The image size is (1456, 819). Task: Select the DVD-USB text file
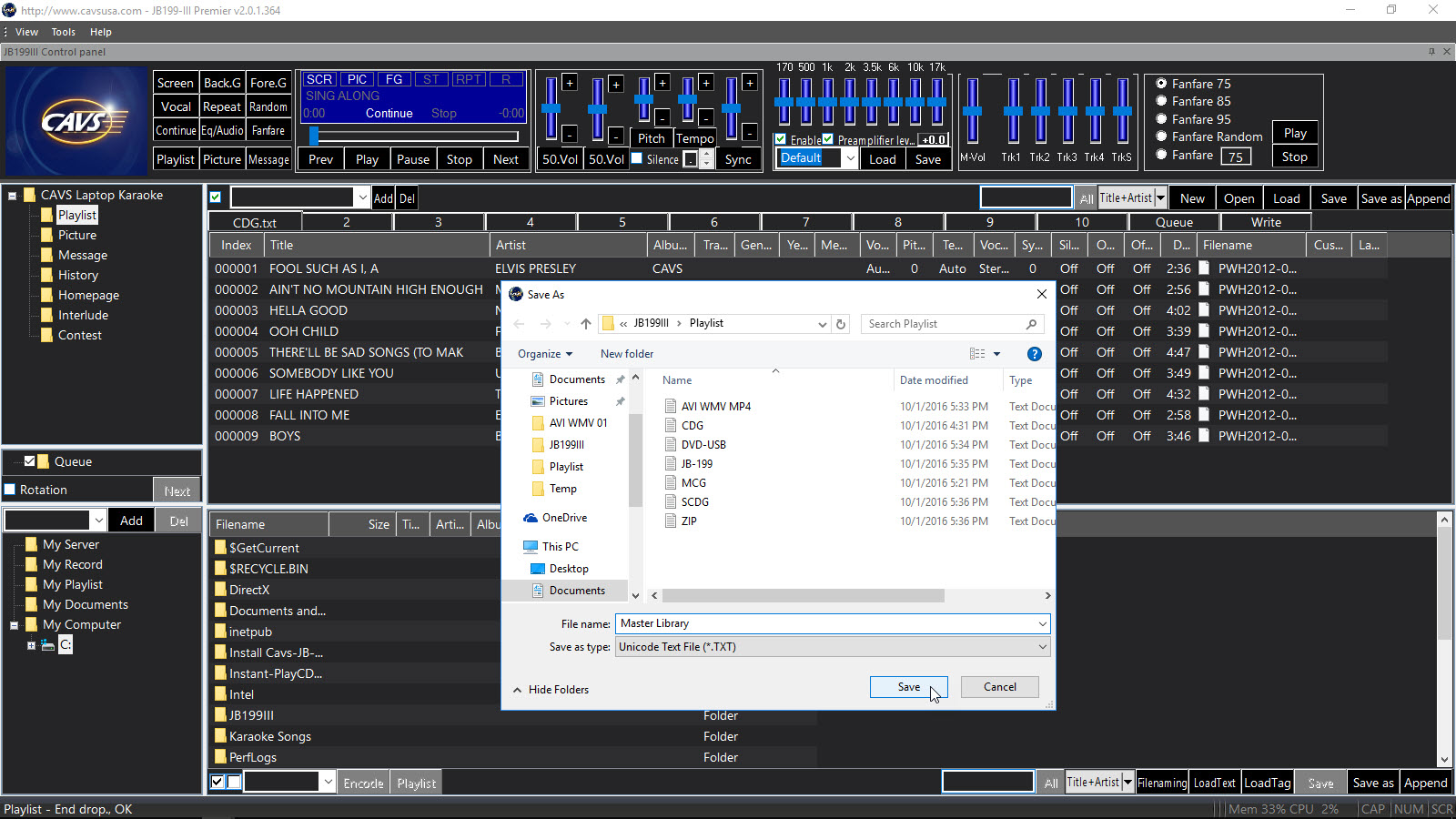tap(695, 445)
